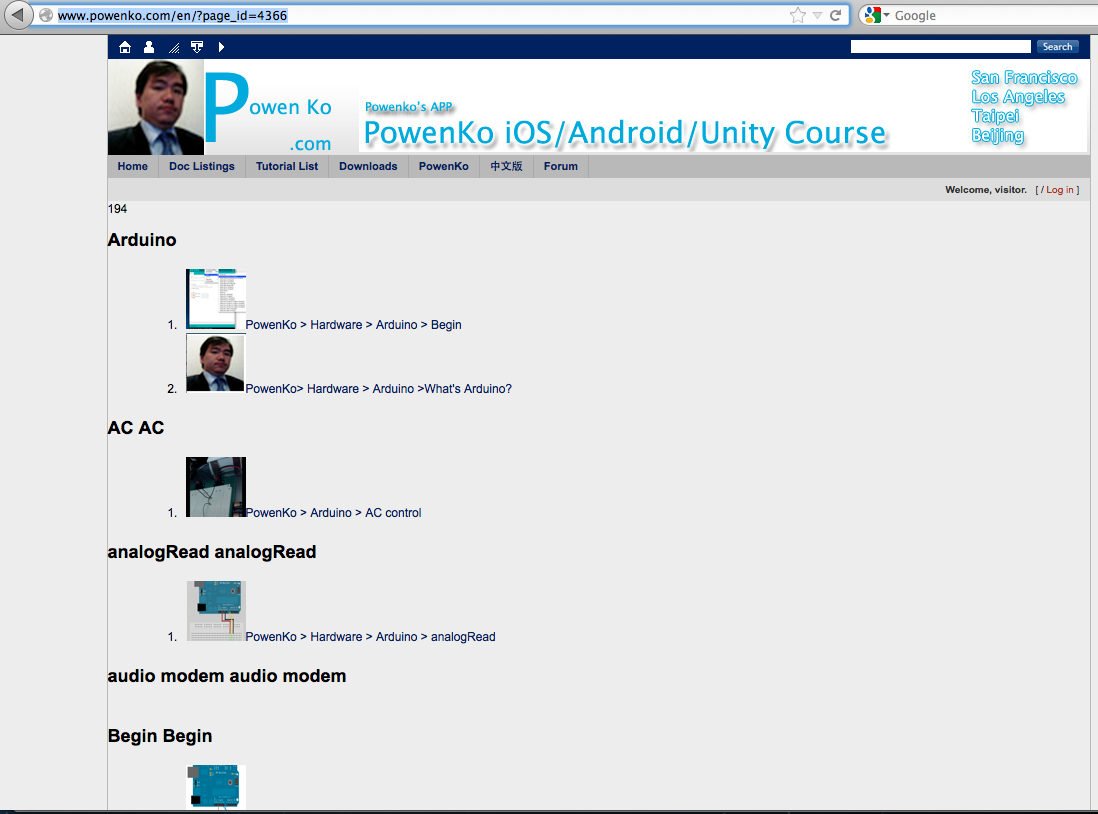Click the Welcome, visitor. text
1098x814 pixels.
986,190
